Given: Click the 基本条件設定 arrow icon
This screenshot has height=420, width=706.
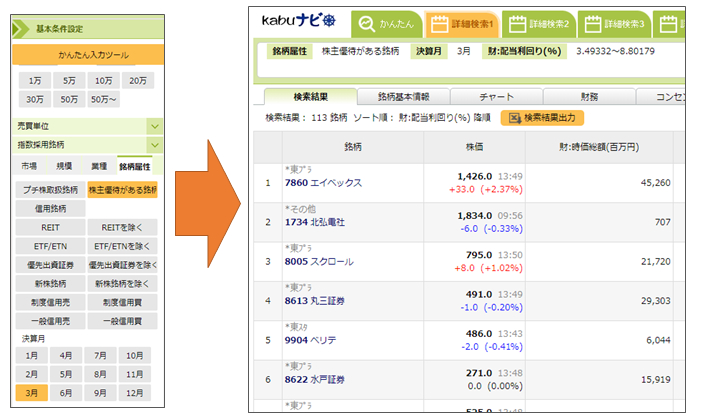Looking at the screenshot, I should [20, 29].
